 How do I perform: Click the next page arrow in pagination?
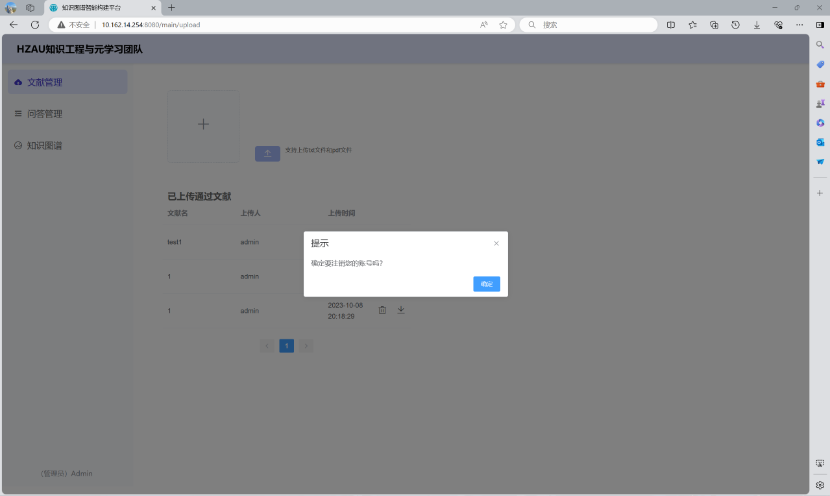coord(306,346)
